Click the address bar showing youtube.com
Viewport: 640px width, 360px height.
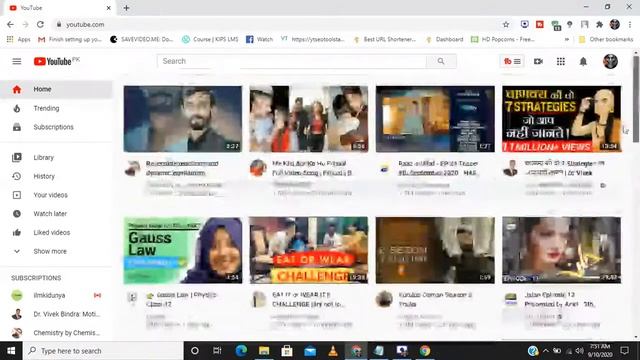(x=278, y=24)
